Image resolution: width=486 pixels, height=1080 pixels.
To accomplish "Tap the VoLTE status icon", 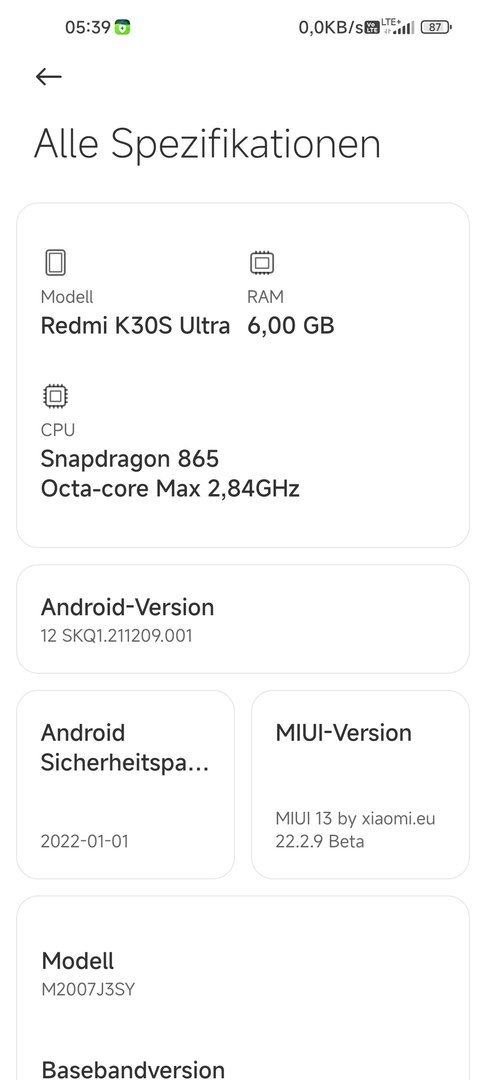I will 372,28.
